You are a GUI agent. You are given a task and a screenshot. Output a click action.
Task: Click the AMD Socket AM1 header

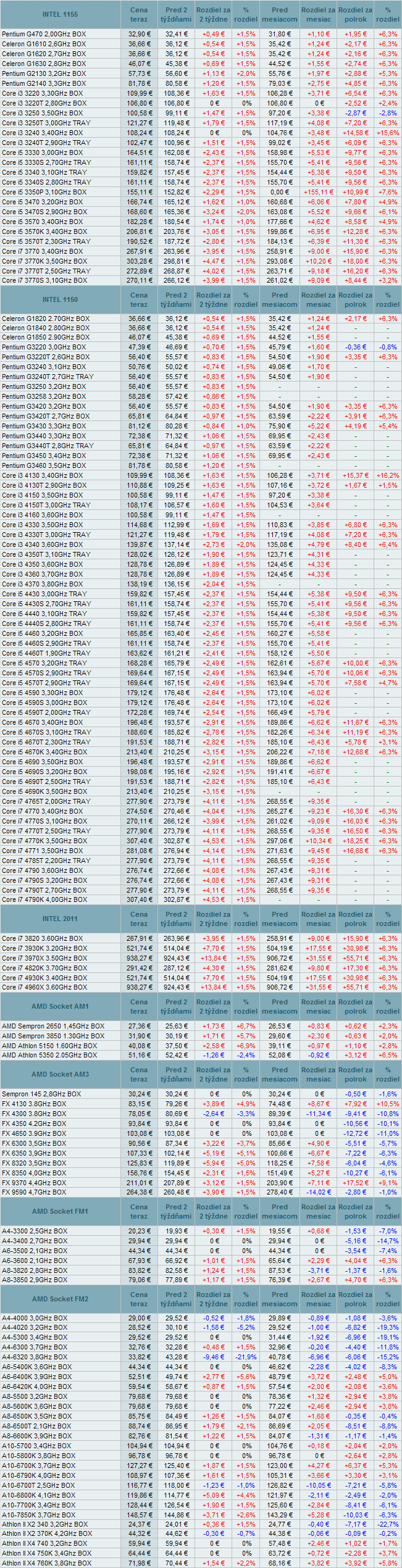(60, 1006)
